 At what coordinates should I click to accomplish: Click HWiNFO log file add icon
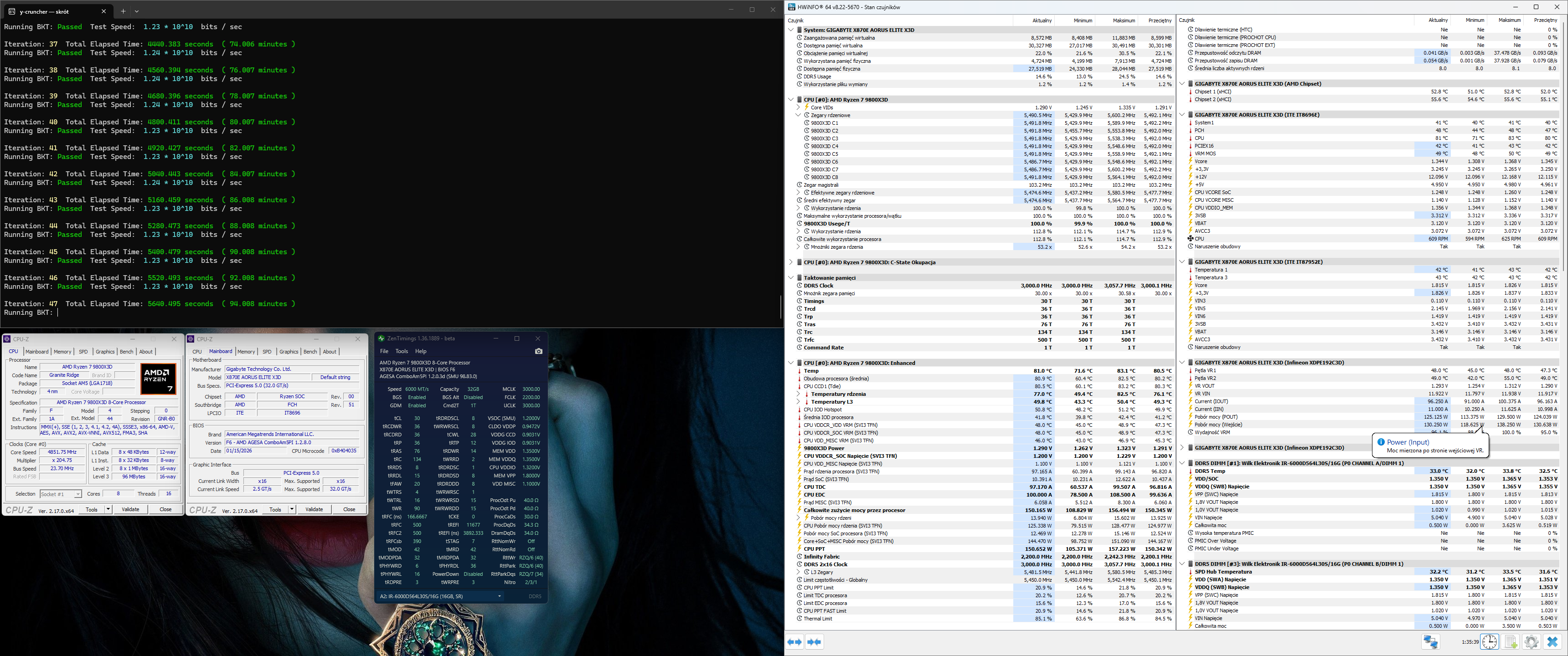point(1511,642)
